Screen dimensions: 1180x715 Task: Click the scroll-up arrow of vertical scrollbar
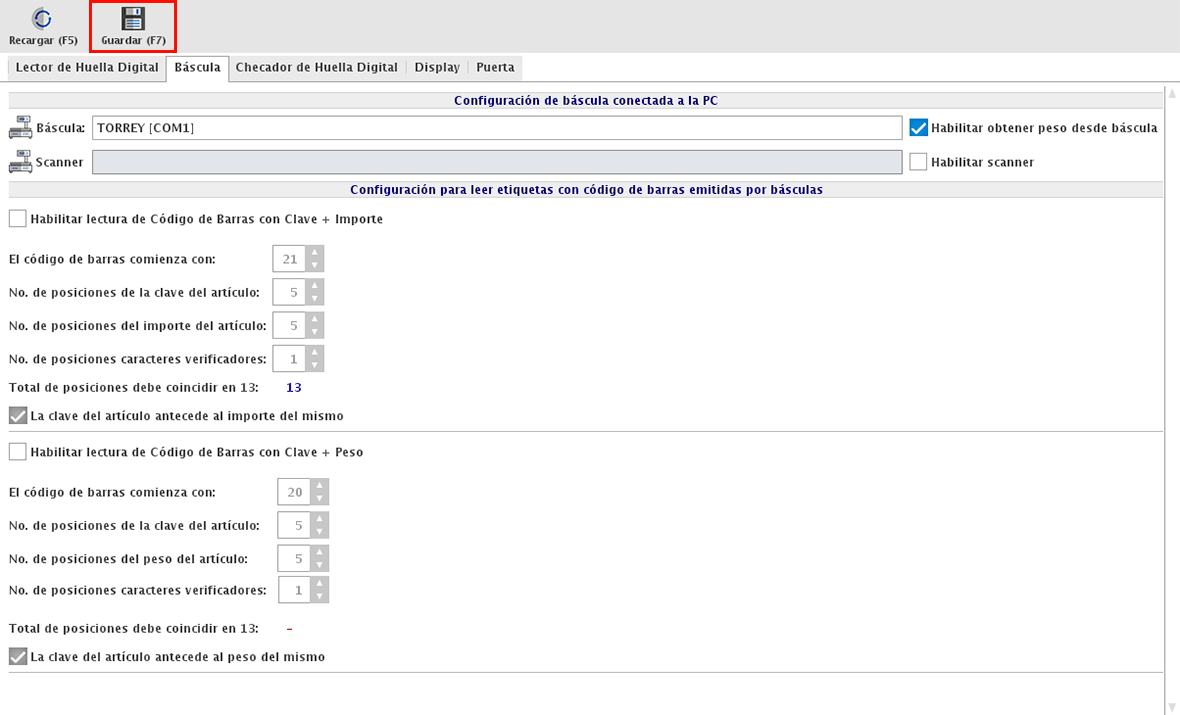click(x=1172, y=94)
